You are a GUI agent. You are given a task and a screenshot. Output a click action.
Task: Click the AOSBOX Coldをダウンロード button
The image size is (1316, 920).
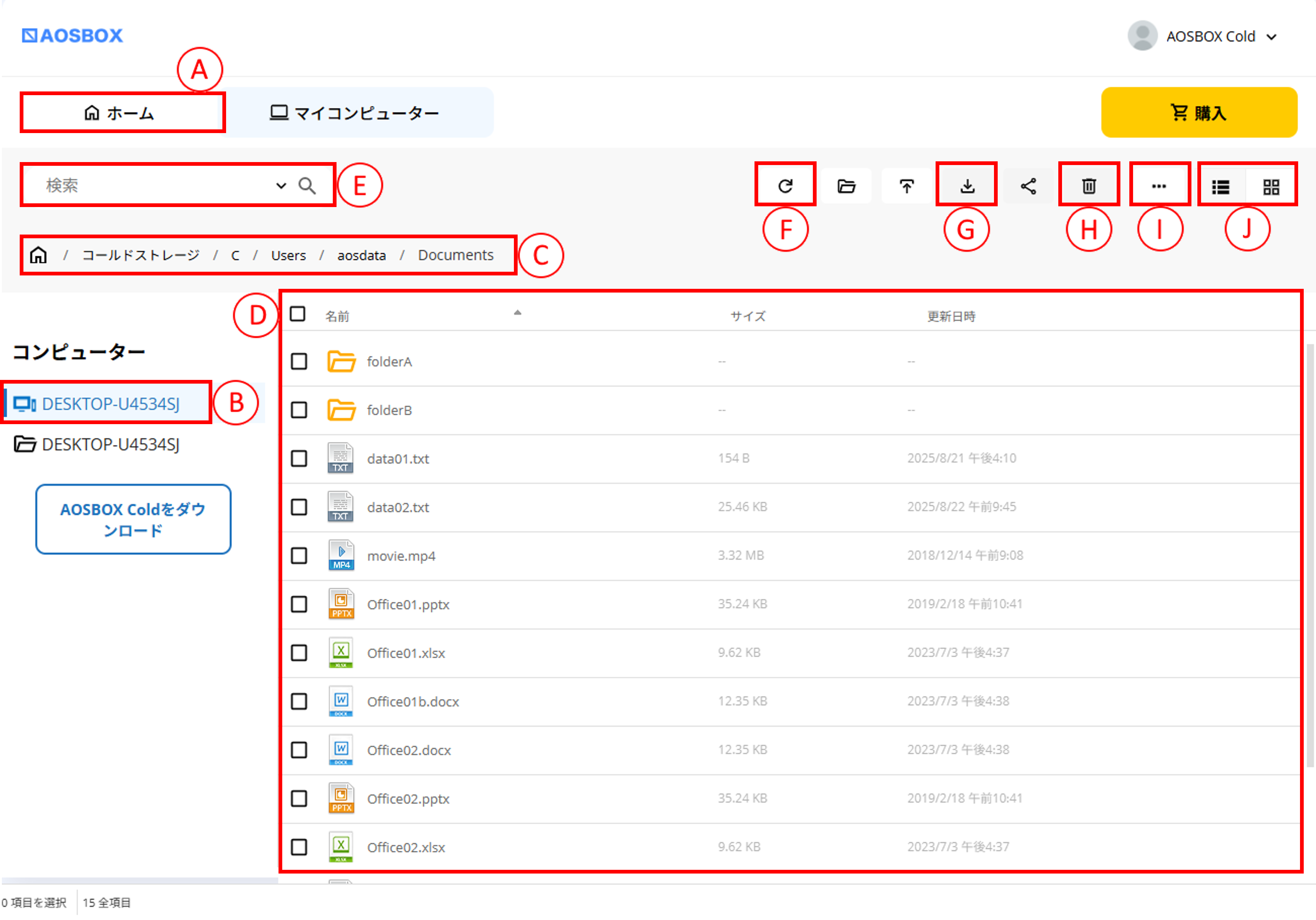point(133,519)
